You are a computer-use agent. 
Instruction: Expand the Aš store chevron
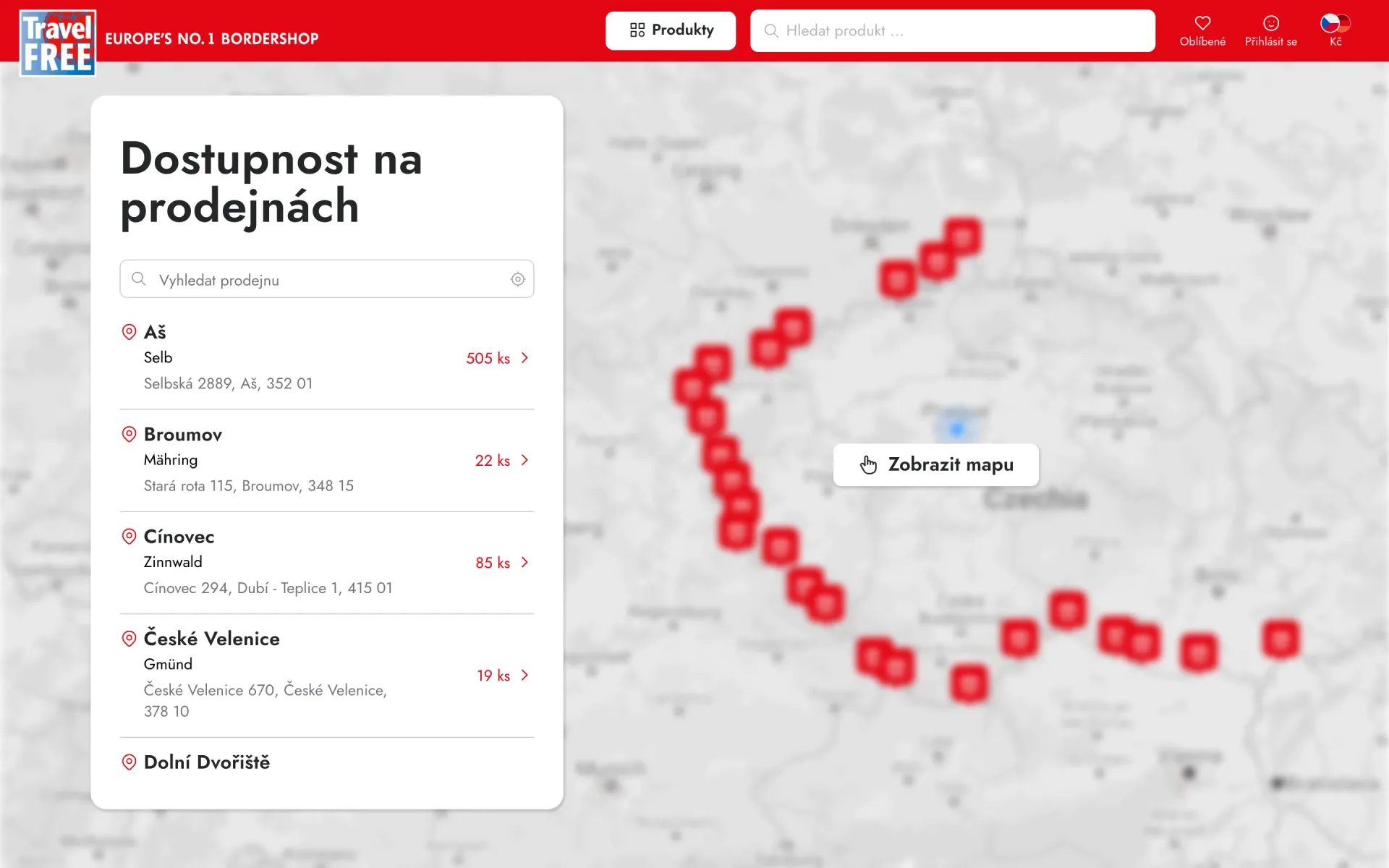(x=525, y=358)
